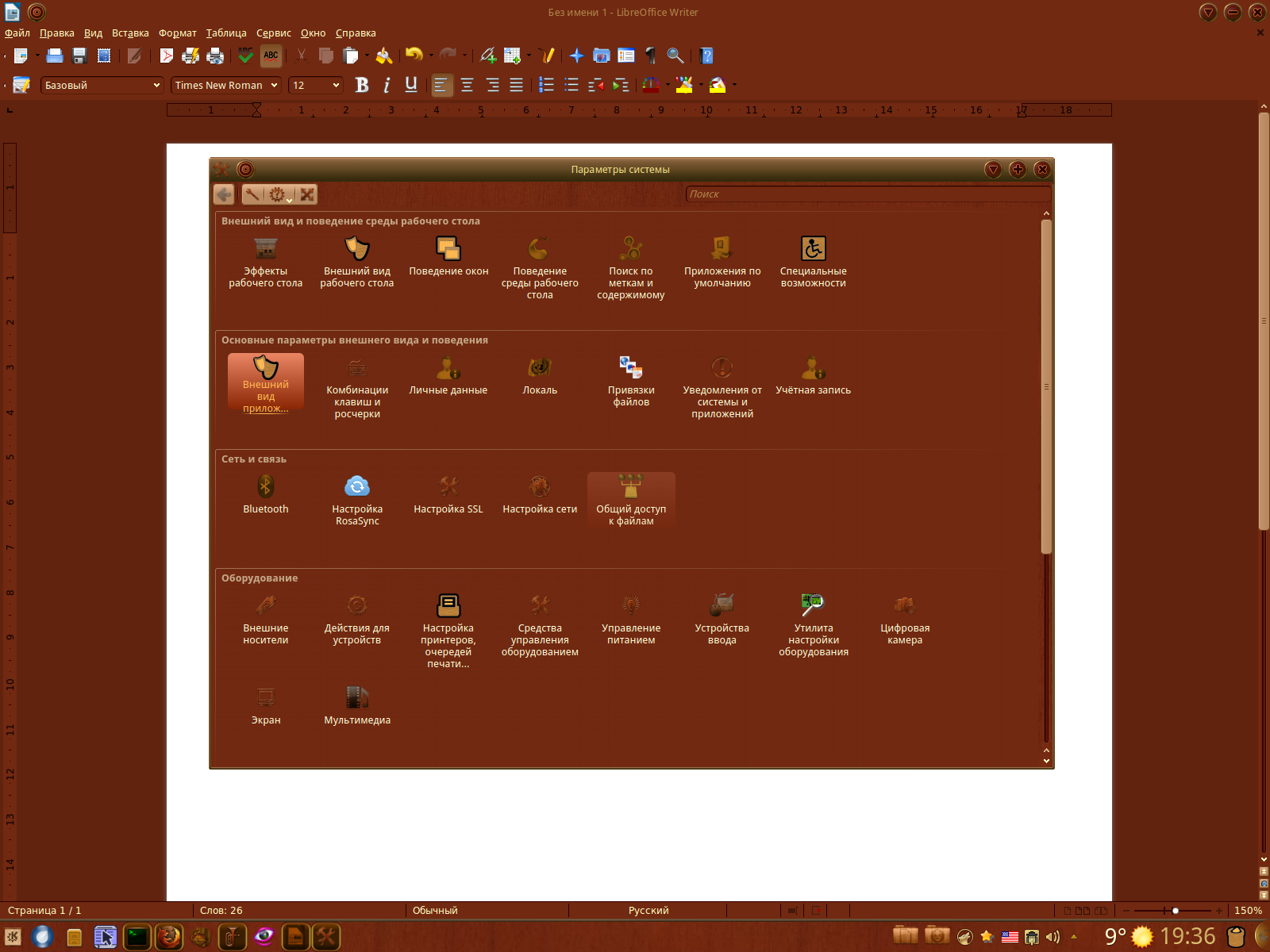Open Устройства ввода settings
The width and height of the screenshot is (1270, 952).
[722, 620]
